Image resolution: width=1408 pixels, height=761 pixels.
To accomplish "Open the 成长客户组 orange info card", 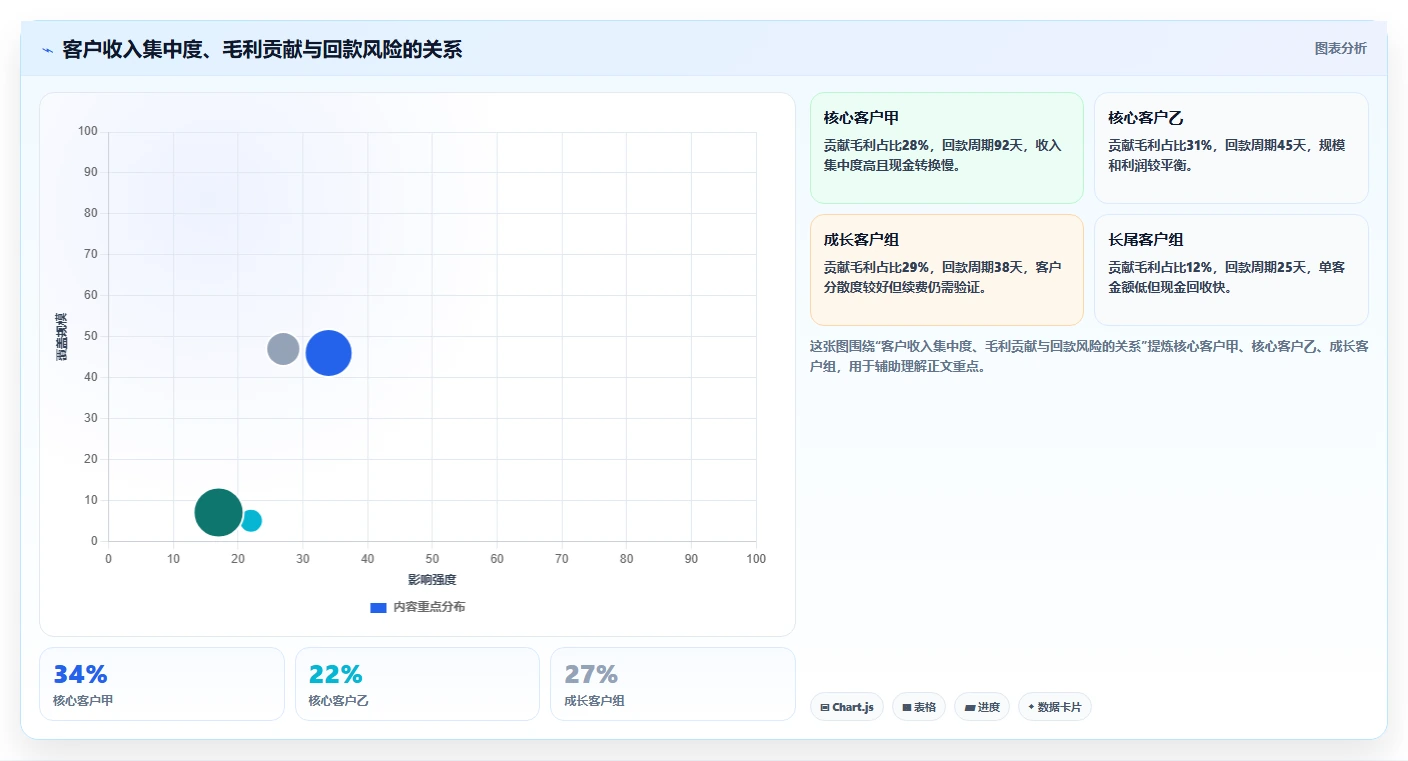I will [946, 270].
